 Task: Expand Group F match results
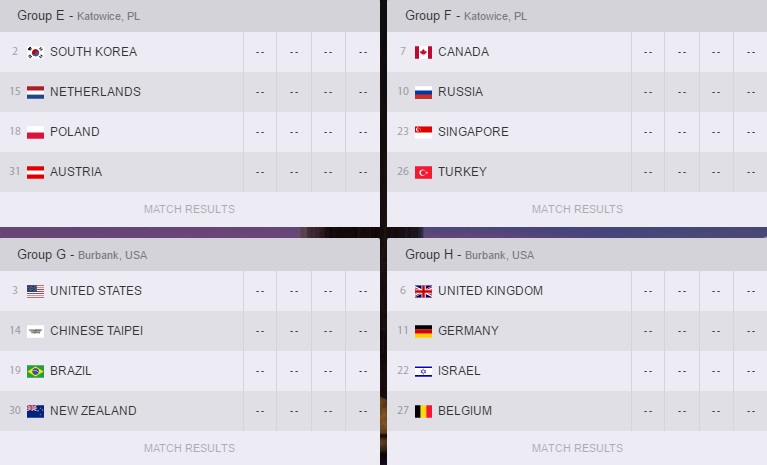(x=577, y=209)
